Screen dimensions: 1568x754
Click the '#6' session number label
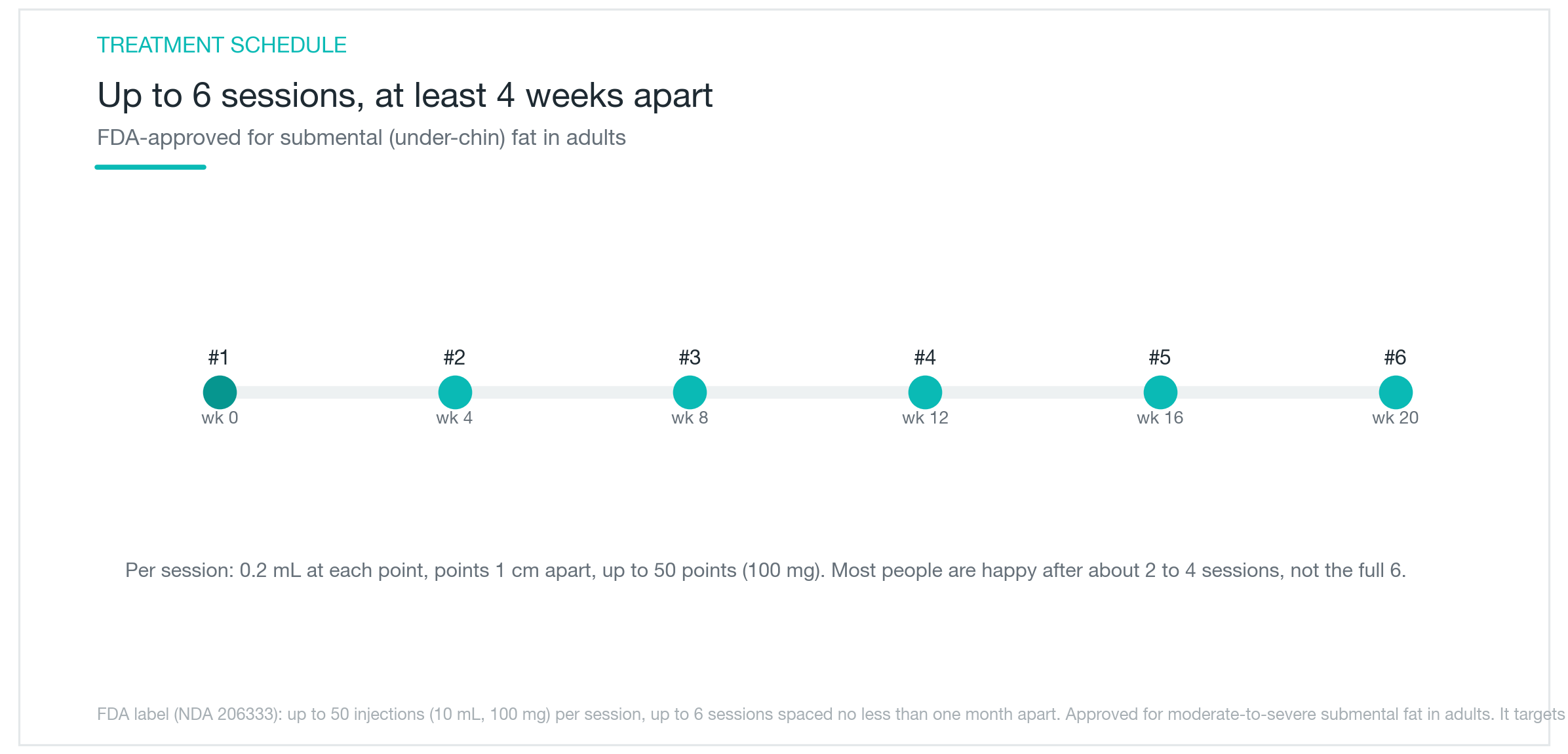click(1395, 357)
